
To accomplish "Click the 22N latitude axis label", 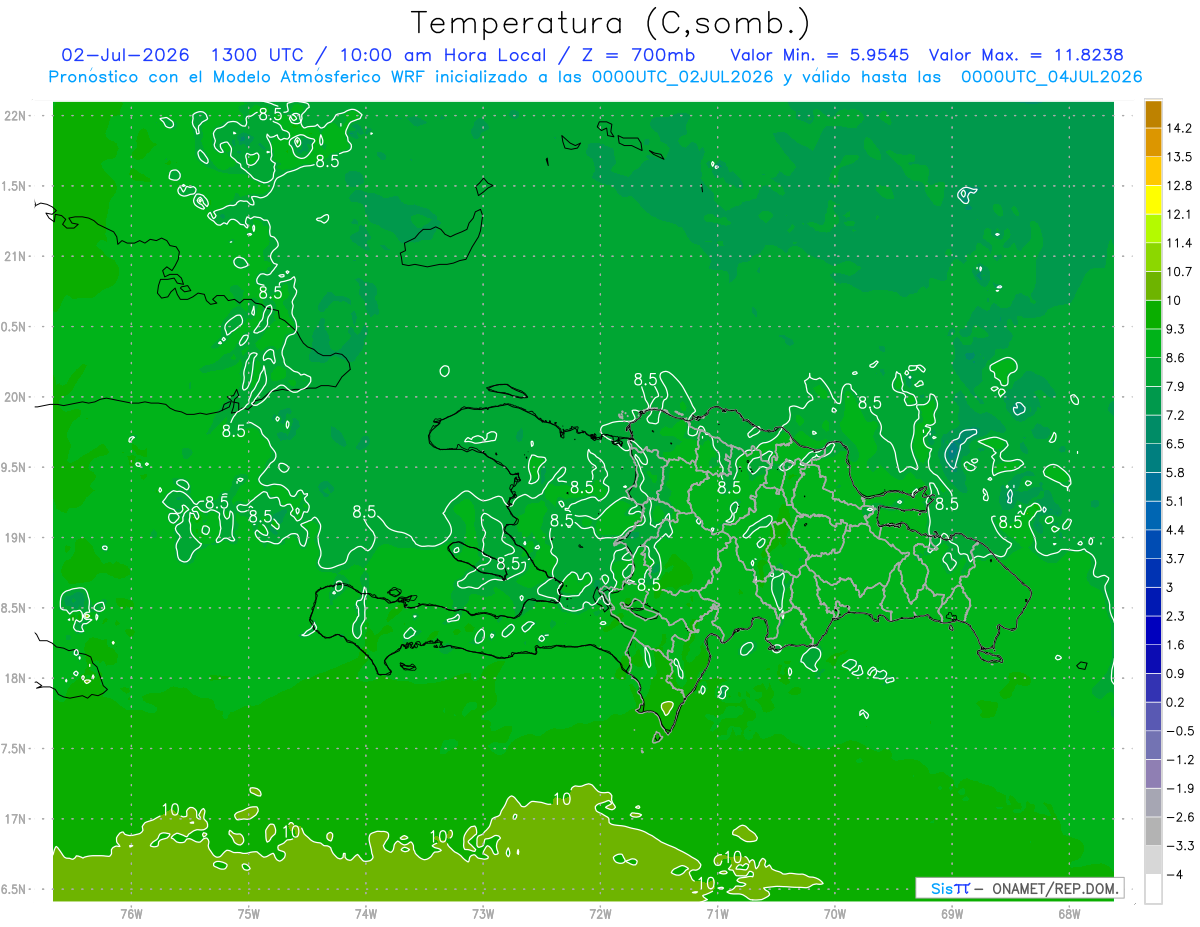I will coord(16,116).
